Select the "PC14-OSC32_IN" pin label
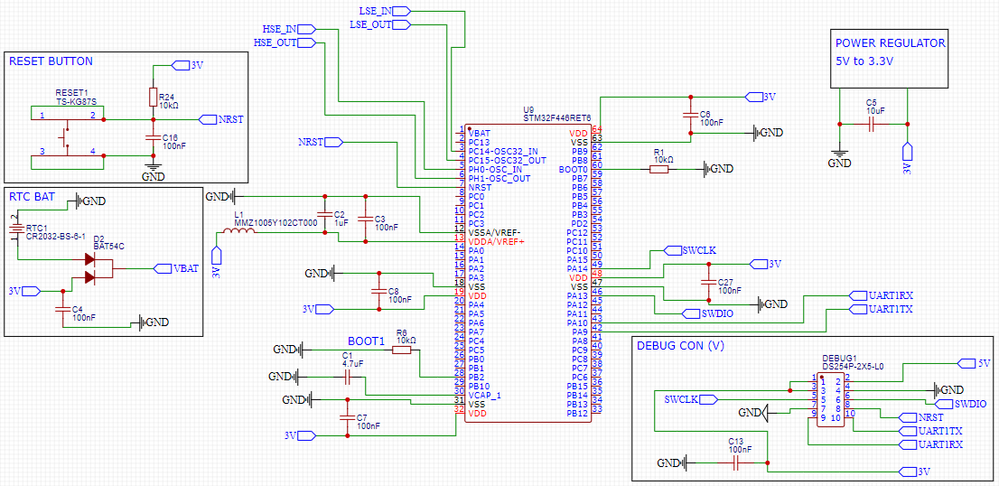This screenshot has height=486, width=999. tap(503, 152)
